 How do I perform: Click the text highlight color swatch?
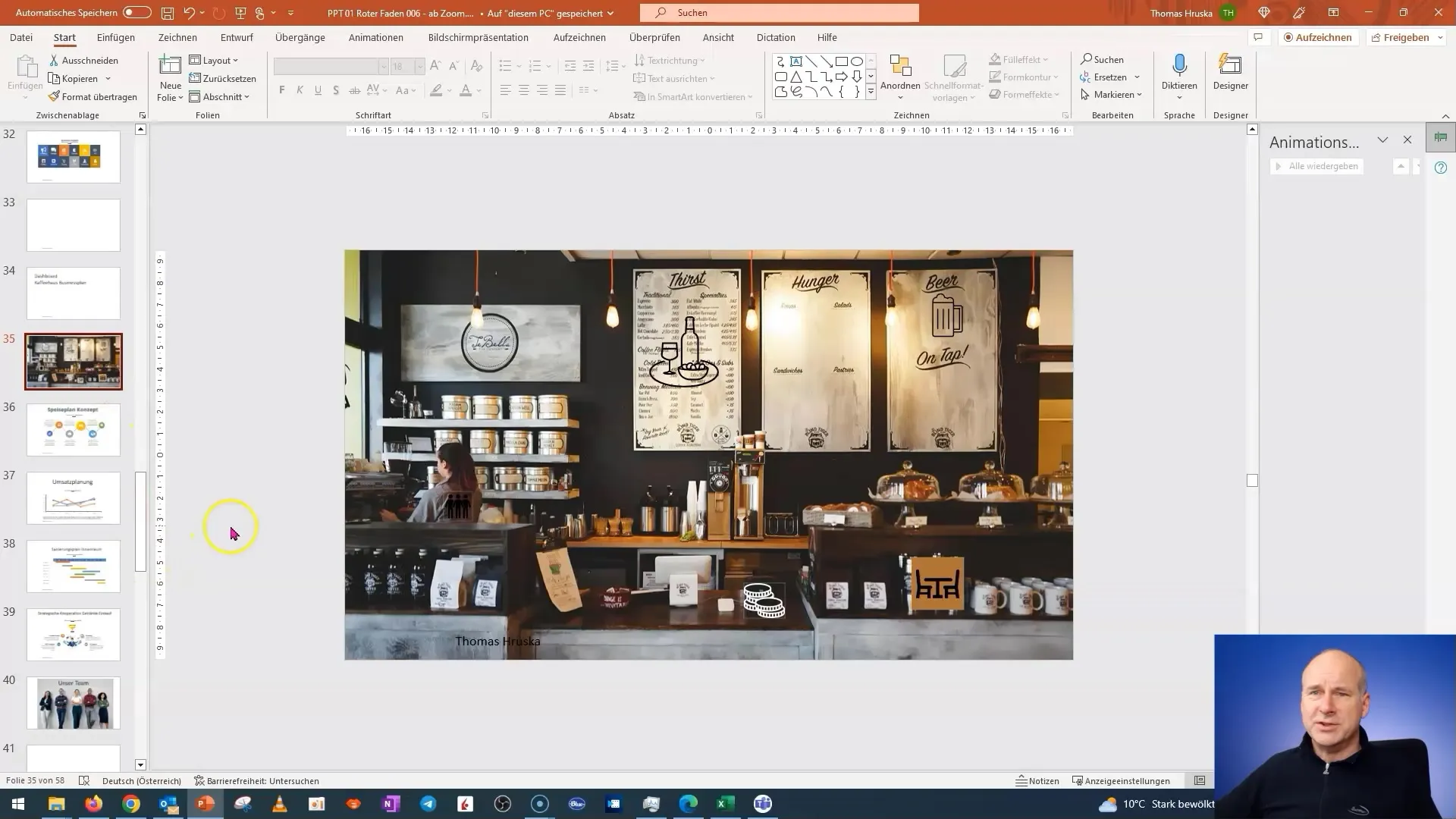[436, 90]
